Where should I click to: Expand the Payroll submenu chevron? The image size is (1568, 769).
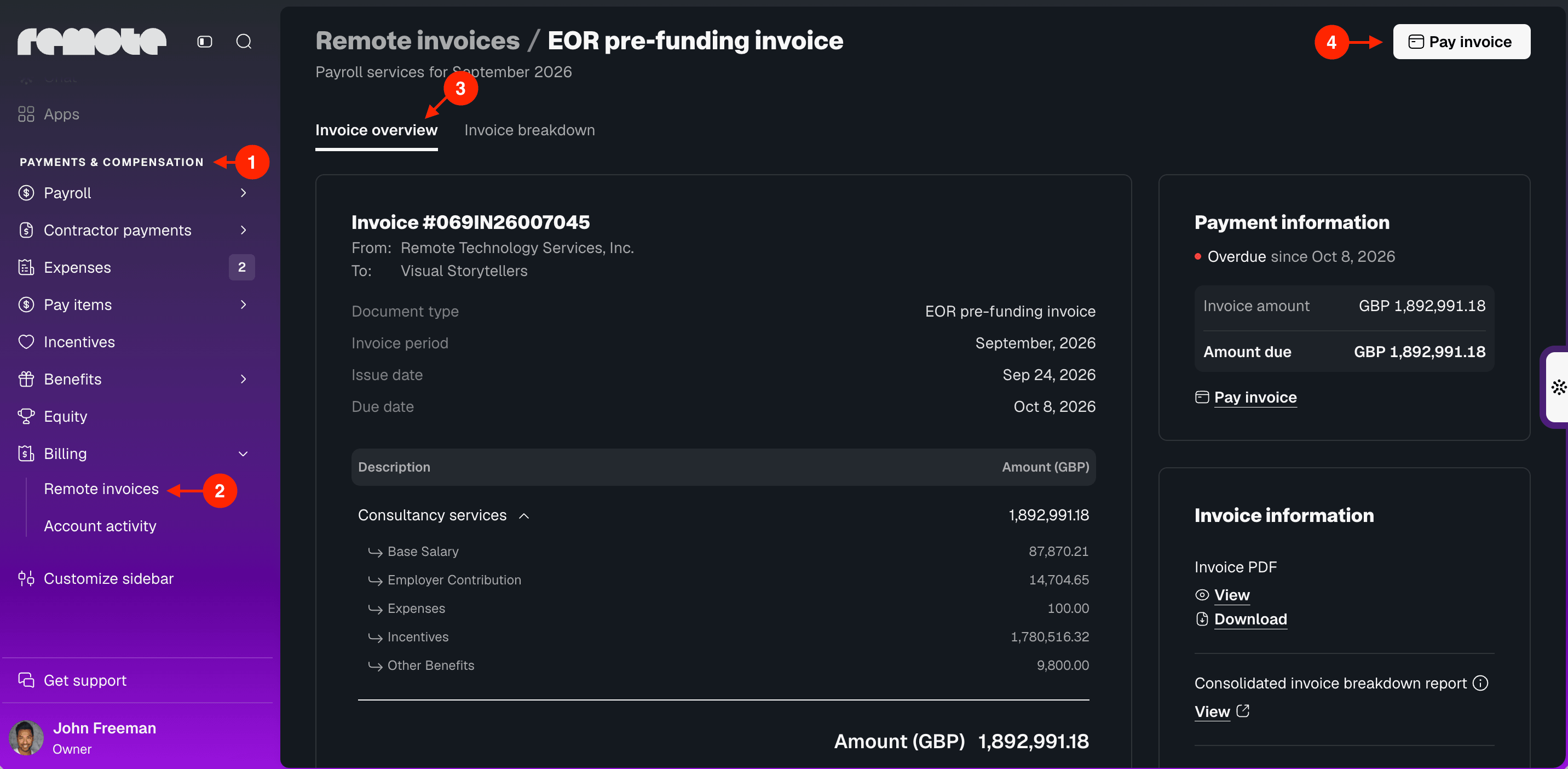244,193
